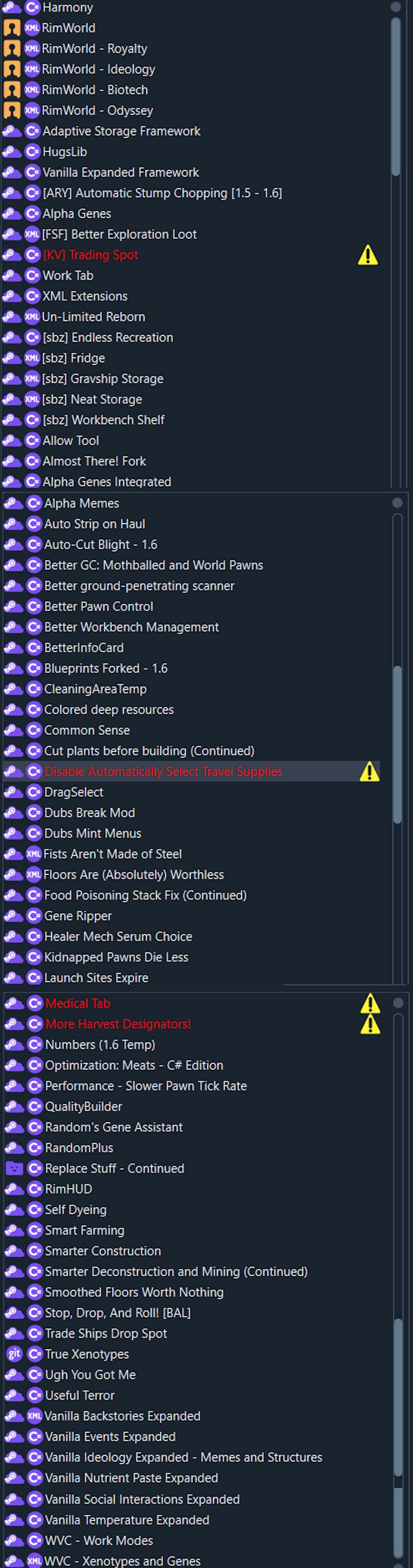The height and width of the screenshot is (1568, 413).
Task: Click the local folder icon beside Replace Stuff - Continued
Action: (14, 1169)
